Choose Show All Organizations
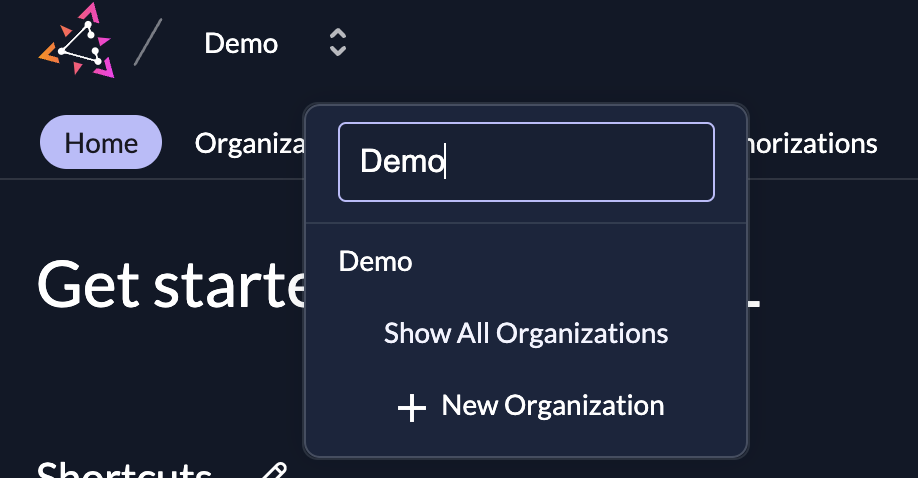This screenshot has width=918, height=478. [x=526, y=333]
